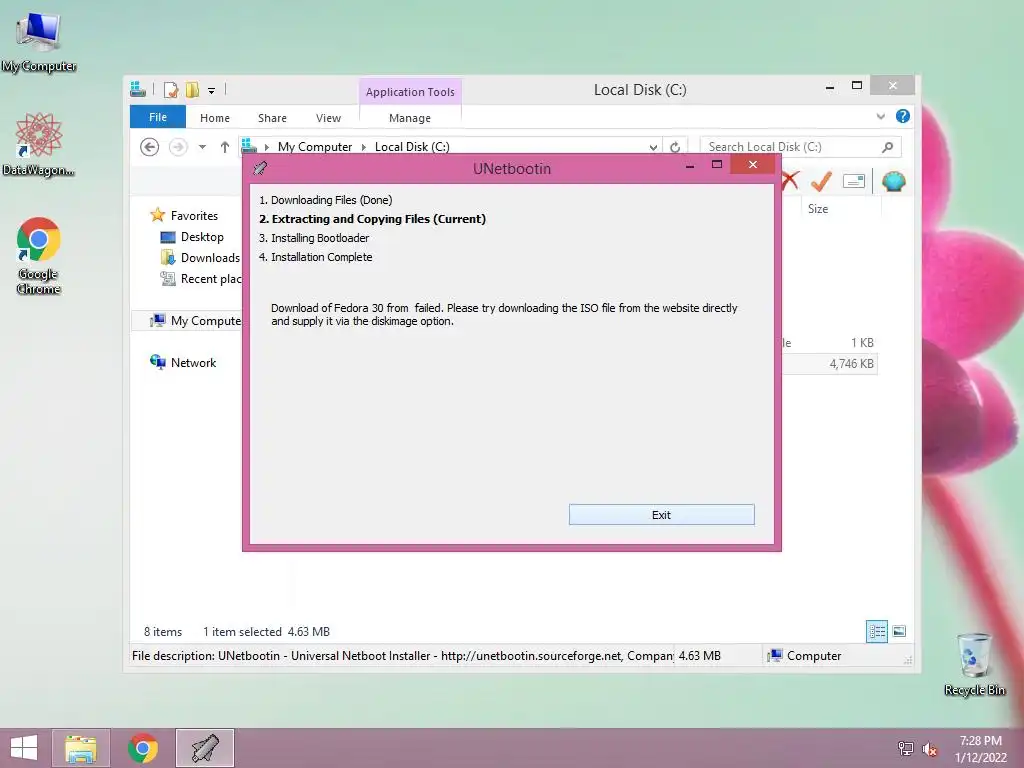Select Favorites in the navigation pane
1024x768 pixels.
click(x=194, y=216)
